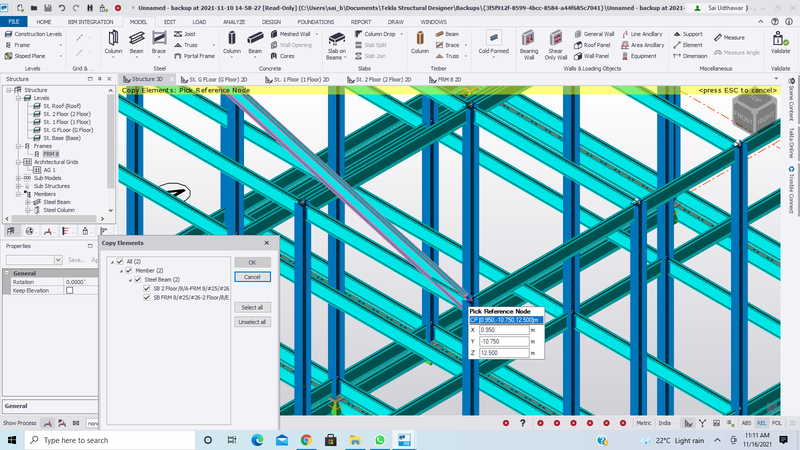800x450 pixels.
Task: Toggle the ABS coordinate mode
Action: pyautogui.click(x=746, y=423)
